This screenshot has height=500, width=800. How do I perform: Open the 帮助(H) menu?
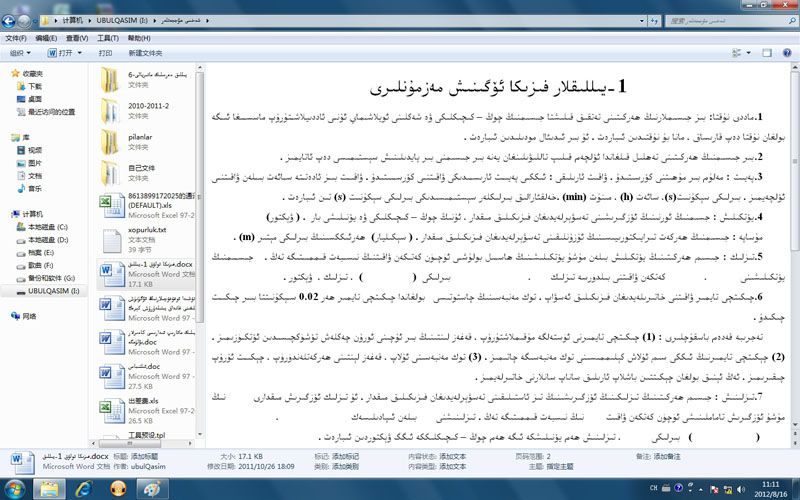(139, 38)
